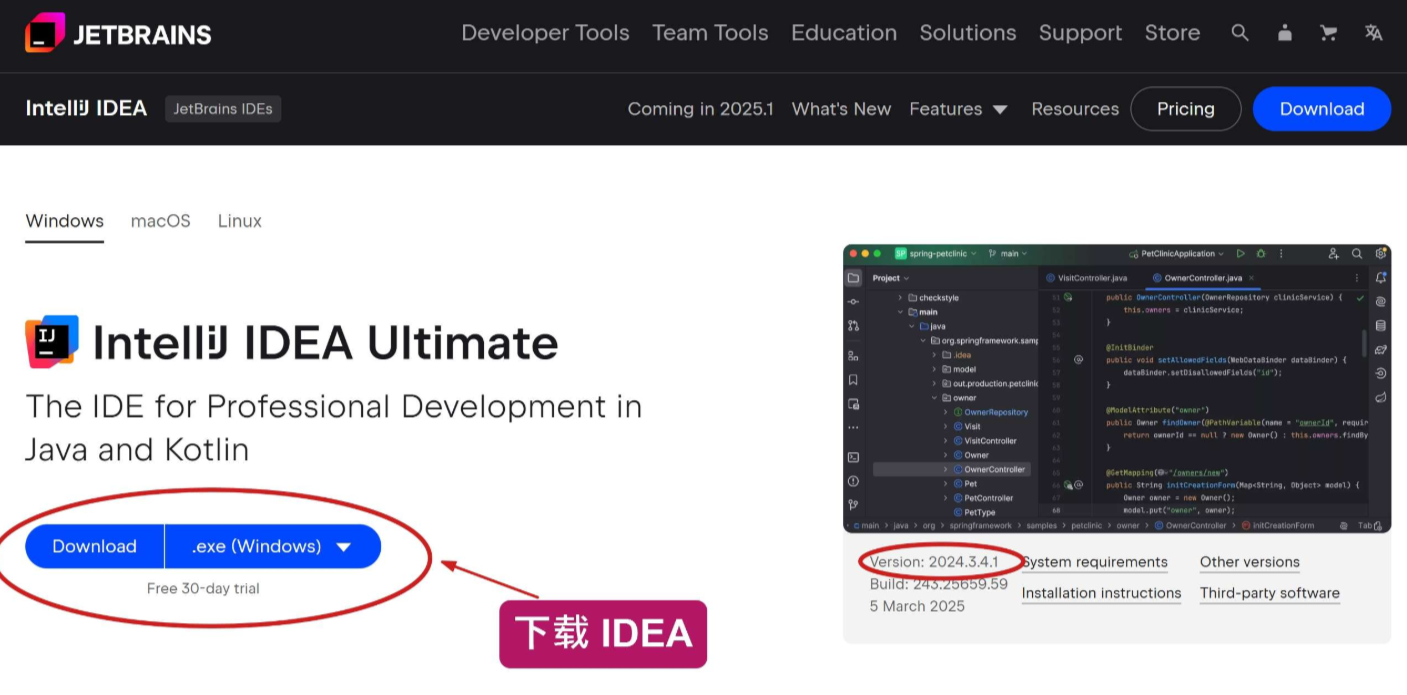Click the Download button above Free 30-day trial
The image size is (1407, 695).
coord(95,546)
